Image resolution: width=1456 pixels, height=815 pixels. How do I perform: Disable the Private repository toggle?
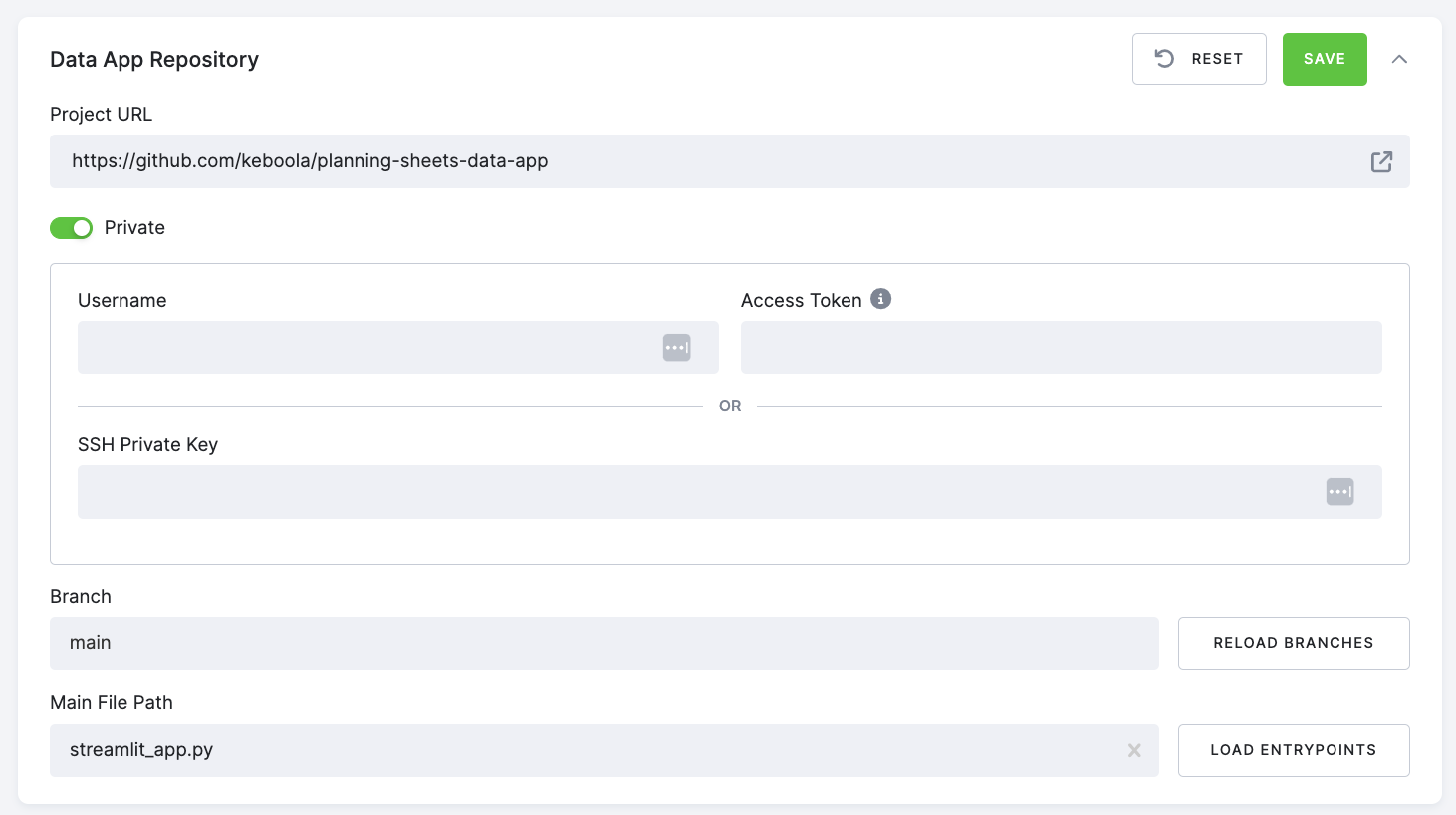71,228
